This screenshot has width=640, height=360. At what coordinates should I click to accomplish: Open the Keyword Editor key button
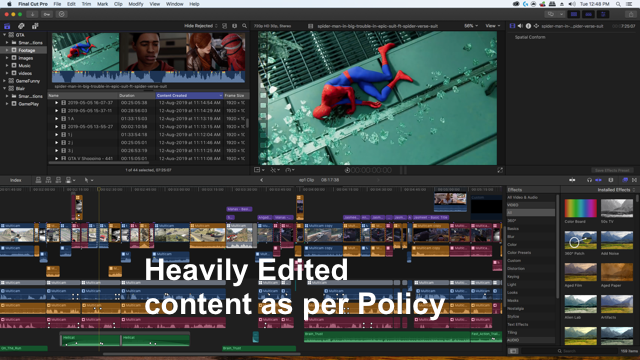(x=47, y=14)
